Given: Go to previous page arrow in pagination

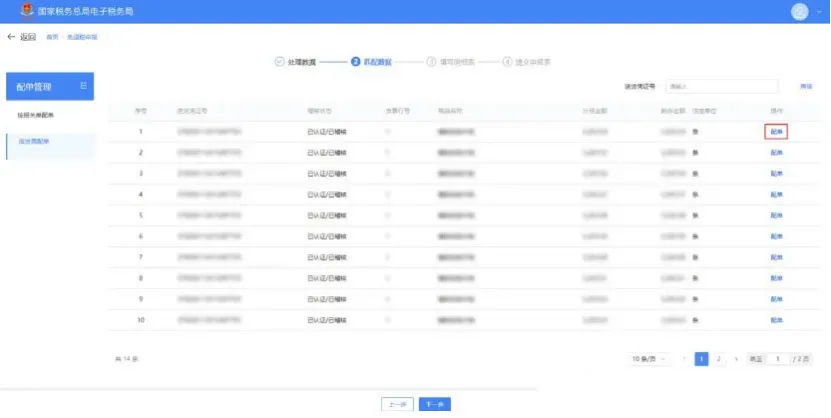Looking at the screenshot, I should pos(684,359).
